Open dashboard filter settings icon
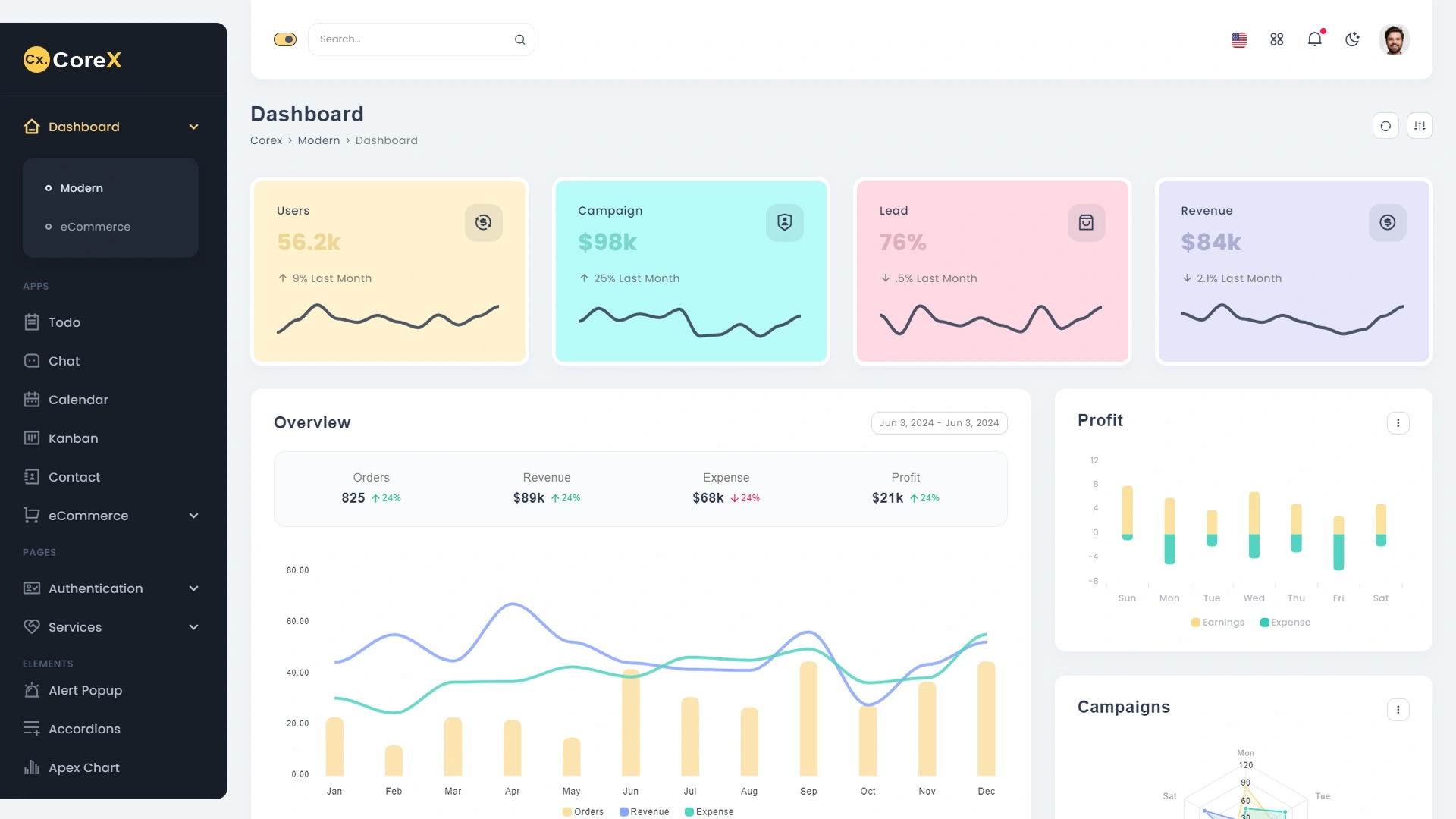 [x=1420, y=125]
